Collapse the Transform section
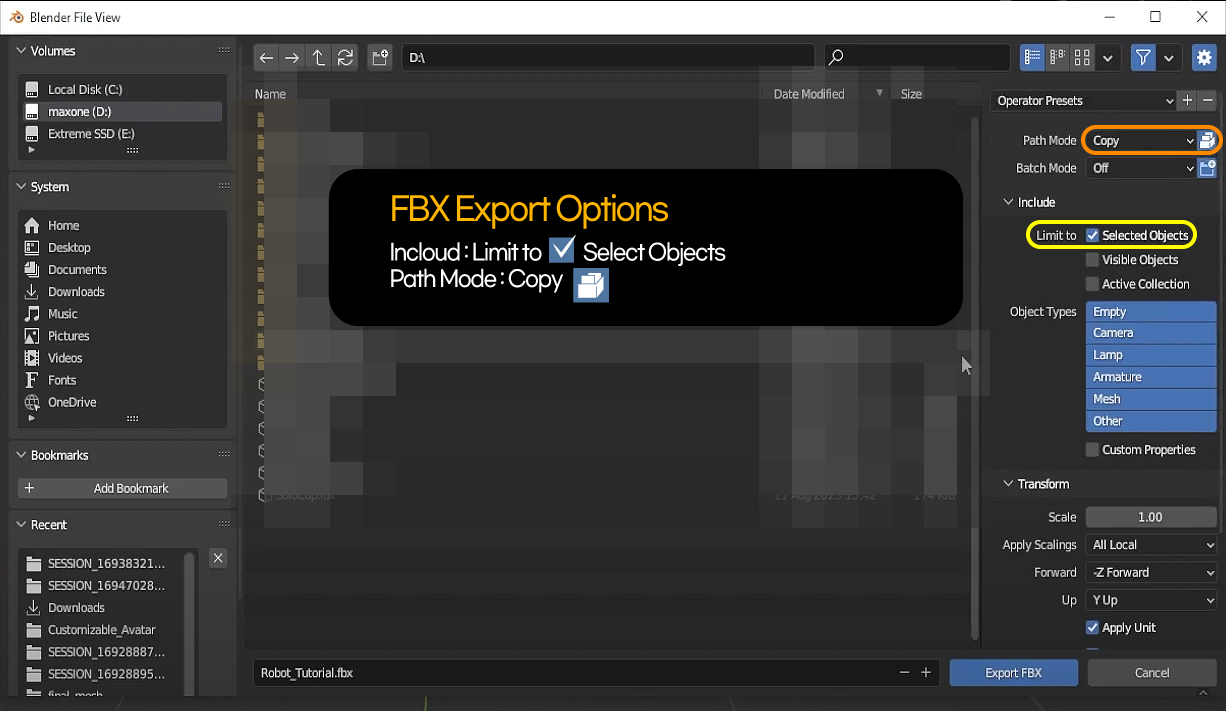1226x711 pixels. click(x=1008, y=484)
